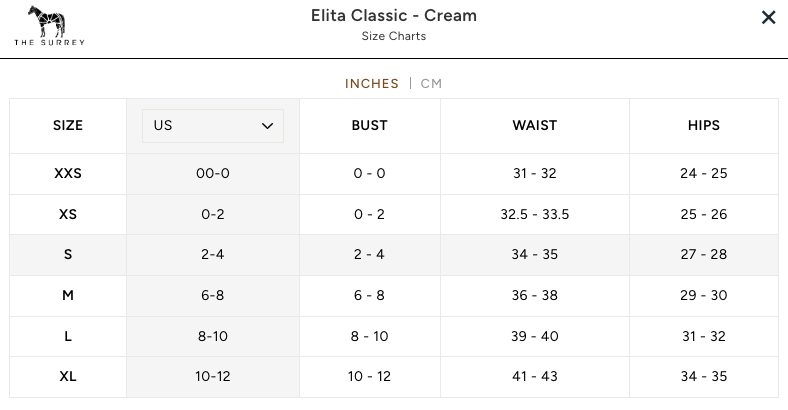788x410 pixels.
Task: Choose the M size row label
Action: (68, 296)
